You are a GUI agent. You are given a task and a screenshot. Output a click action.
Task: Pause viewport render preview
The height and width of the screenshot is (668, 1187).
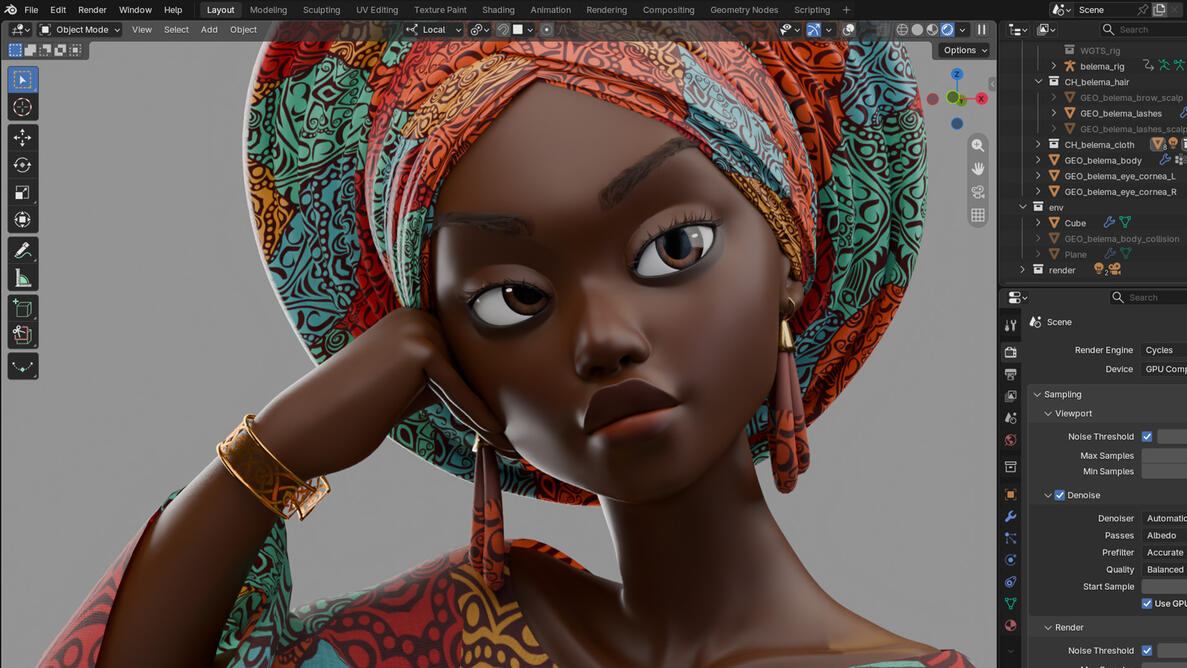[982, 30]
